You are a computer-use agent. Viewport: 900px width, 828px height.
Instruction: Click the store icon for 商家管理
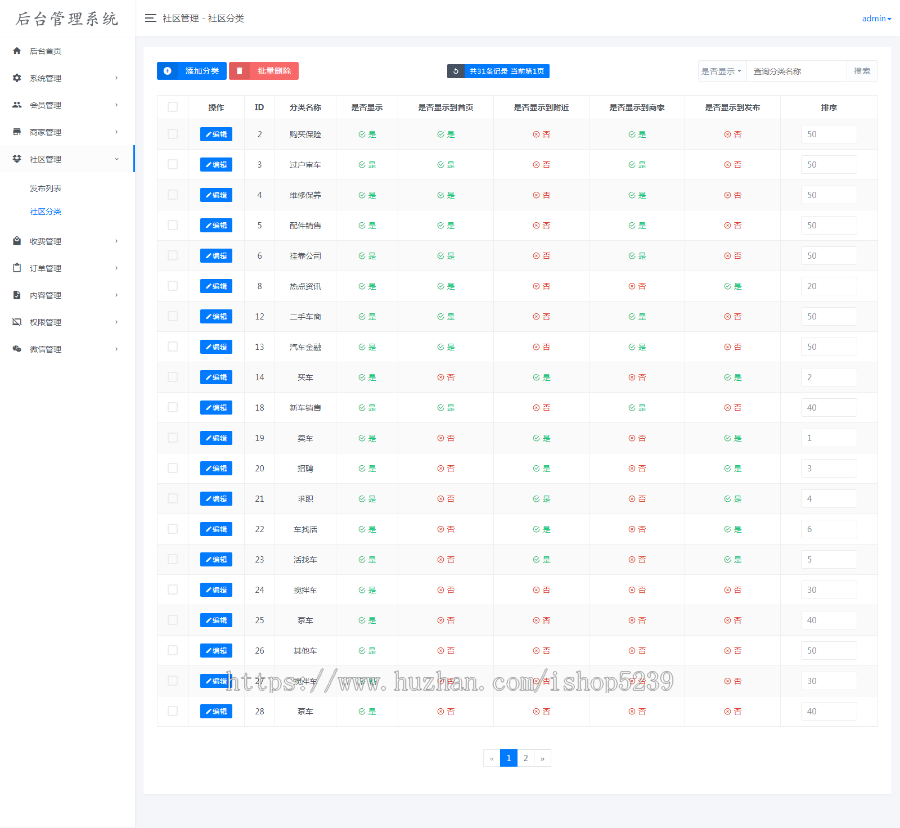17,132
